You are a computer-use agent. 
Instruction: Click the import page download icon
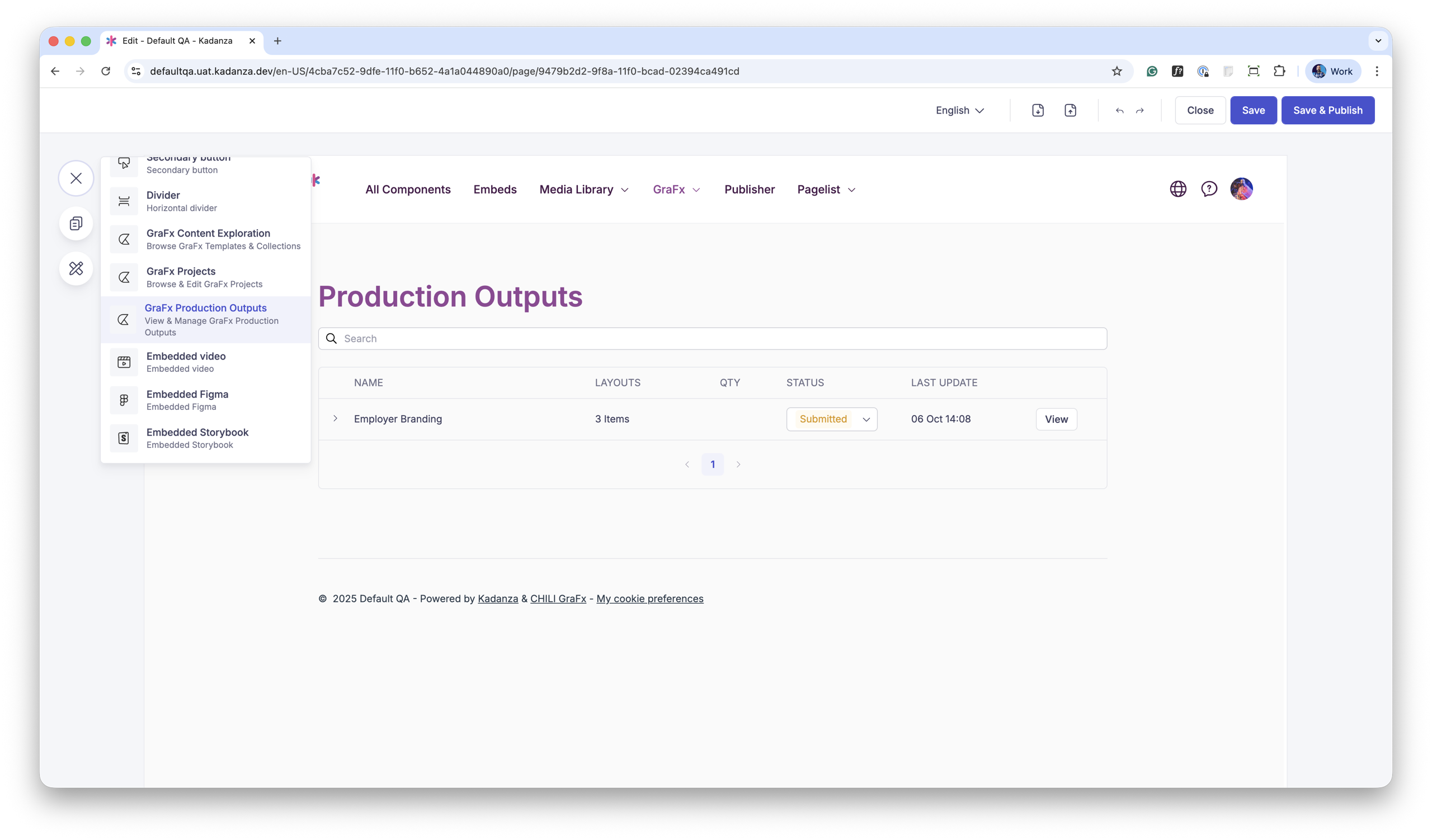tap(1038, 110)
